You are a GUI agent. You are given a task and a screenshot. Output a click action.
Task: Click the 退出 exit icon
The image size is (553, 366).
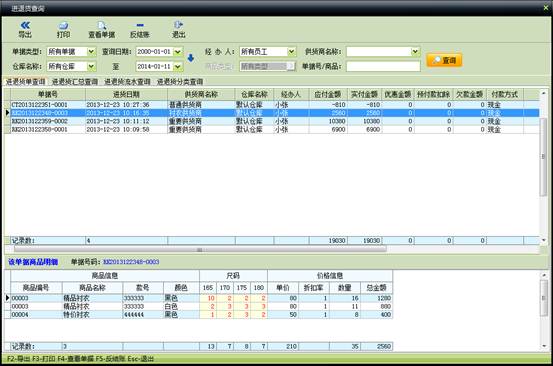pos(178,30)
